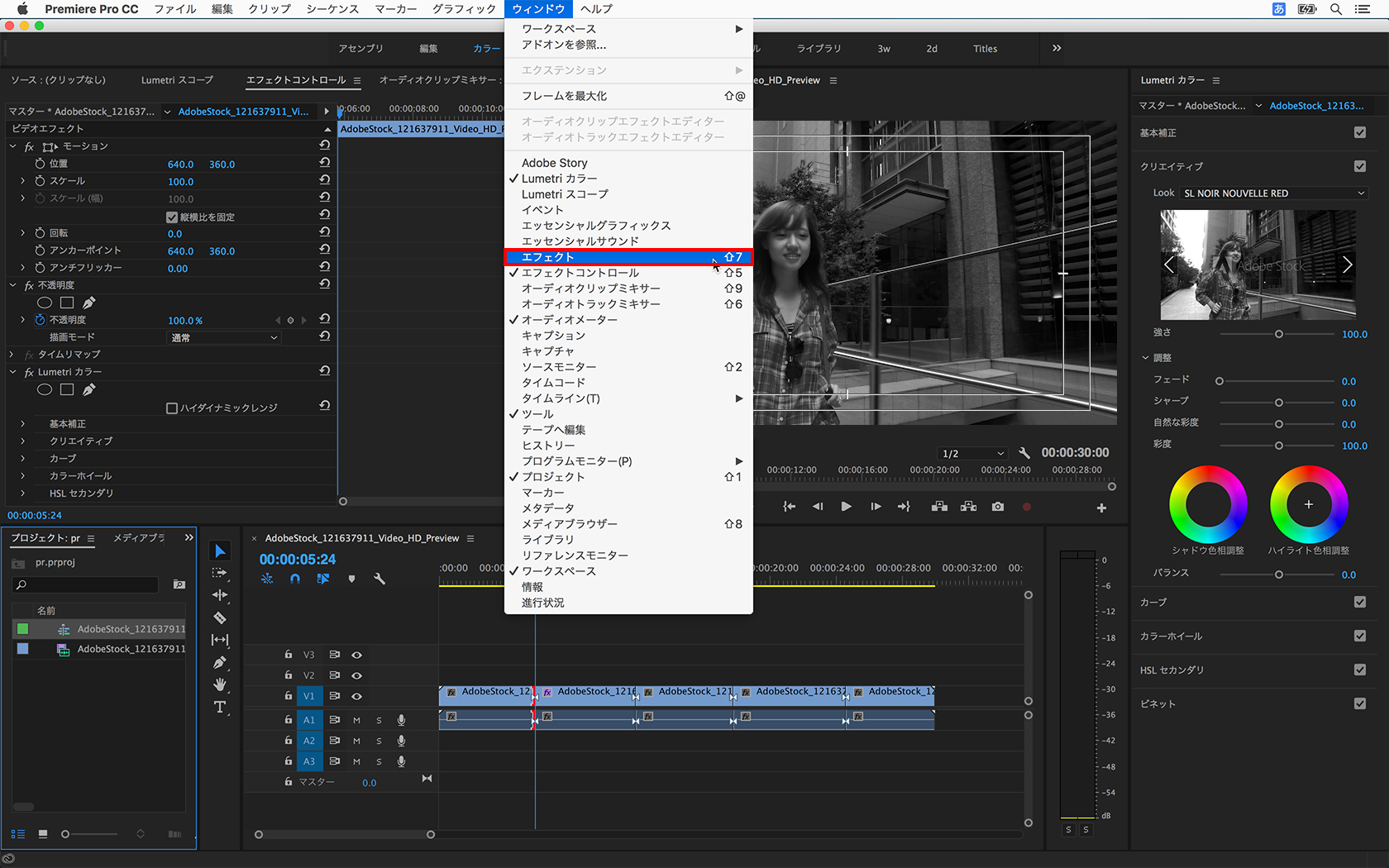Viewport: 1389px width, 868px height.
Task: Click the free draw bezier mask icon under Opacity
Action: tap(89, 303)
